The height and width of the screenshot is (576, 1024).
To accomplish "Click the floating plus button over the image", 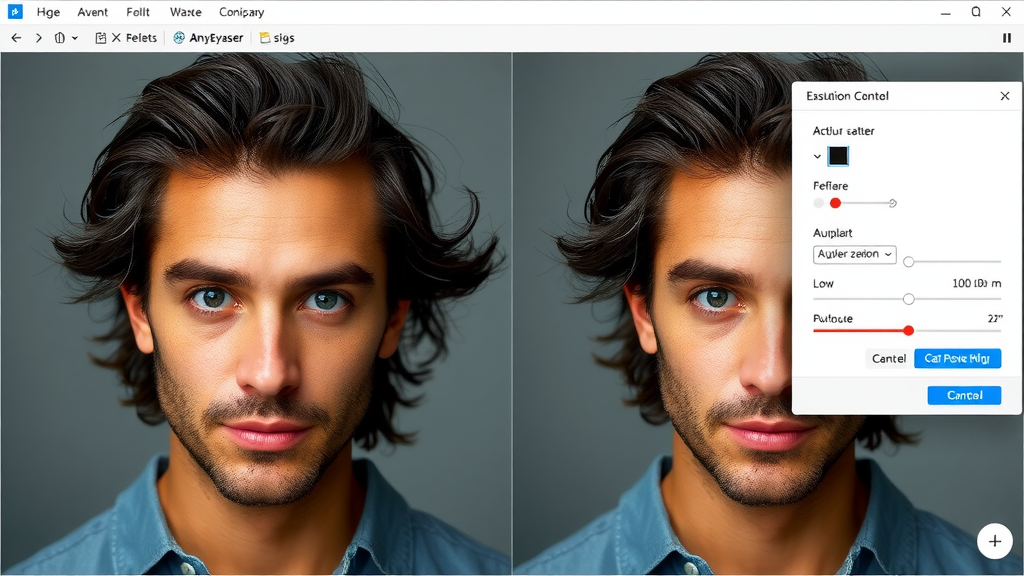I will pos(995,541).
